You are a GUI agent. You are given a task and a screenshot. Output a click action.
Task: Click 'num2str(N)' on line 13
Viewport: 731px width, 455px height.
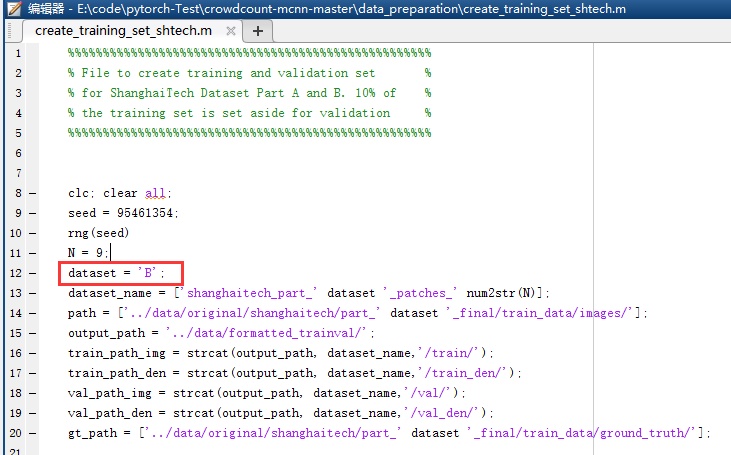501,293
